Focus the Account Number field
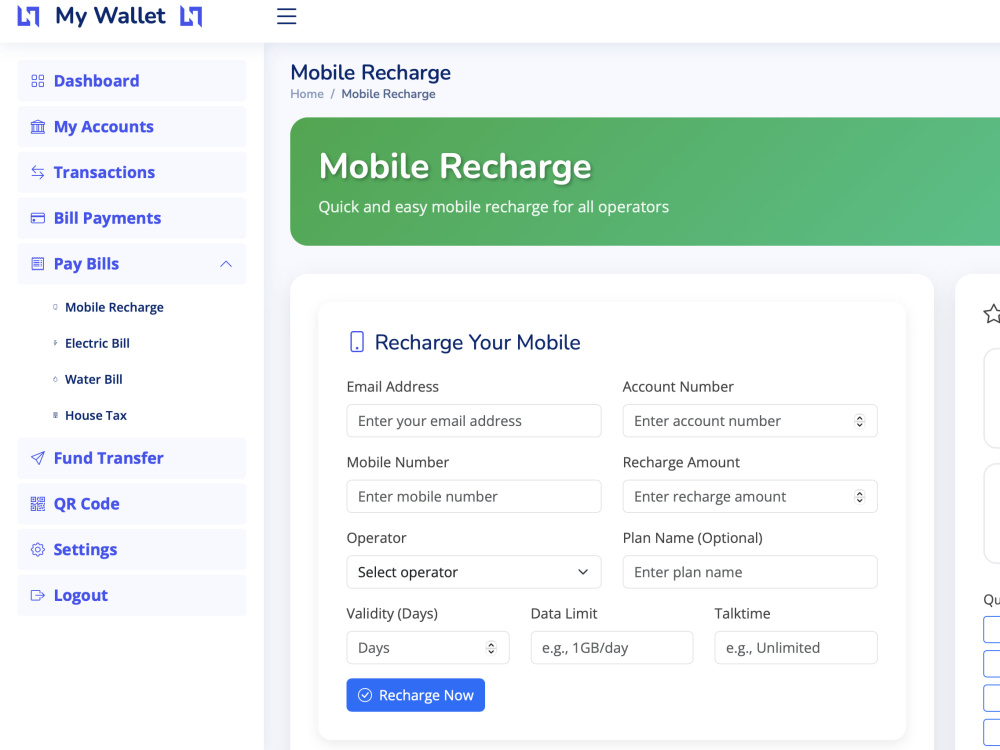 pos(750,421)
